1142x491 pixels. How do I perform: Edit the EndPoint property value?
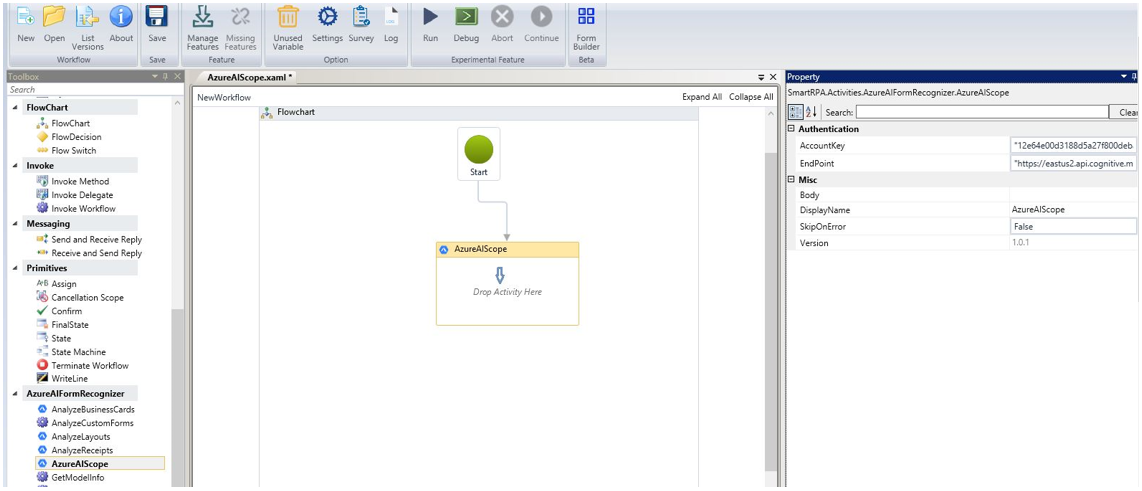pos(1073,164)
